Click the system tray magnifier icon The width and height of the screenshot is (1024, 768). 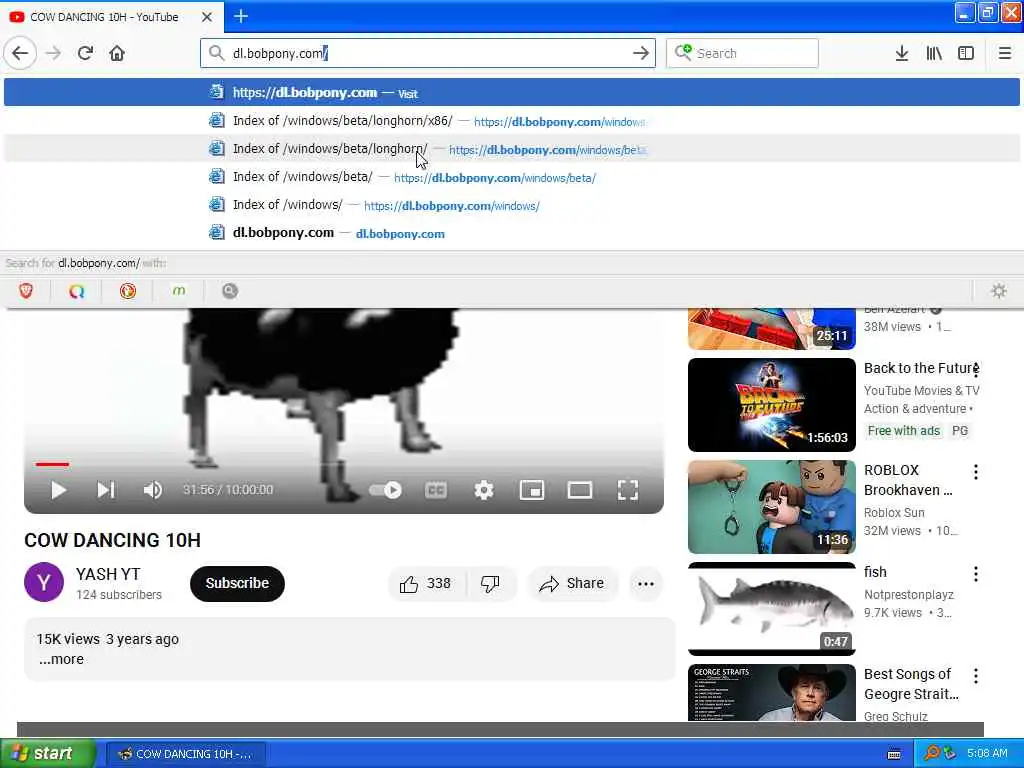point(931,753)
